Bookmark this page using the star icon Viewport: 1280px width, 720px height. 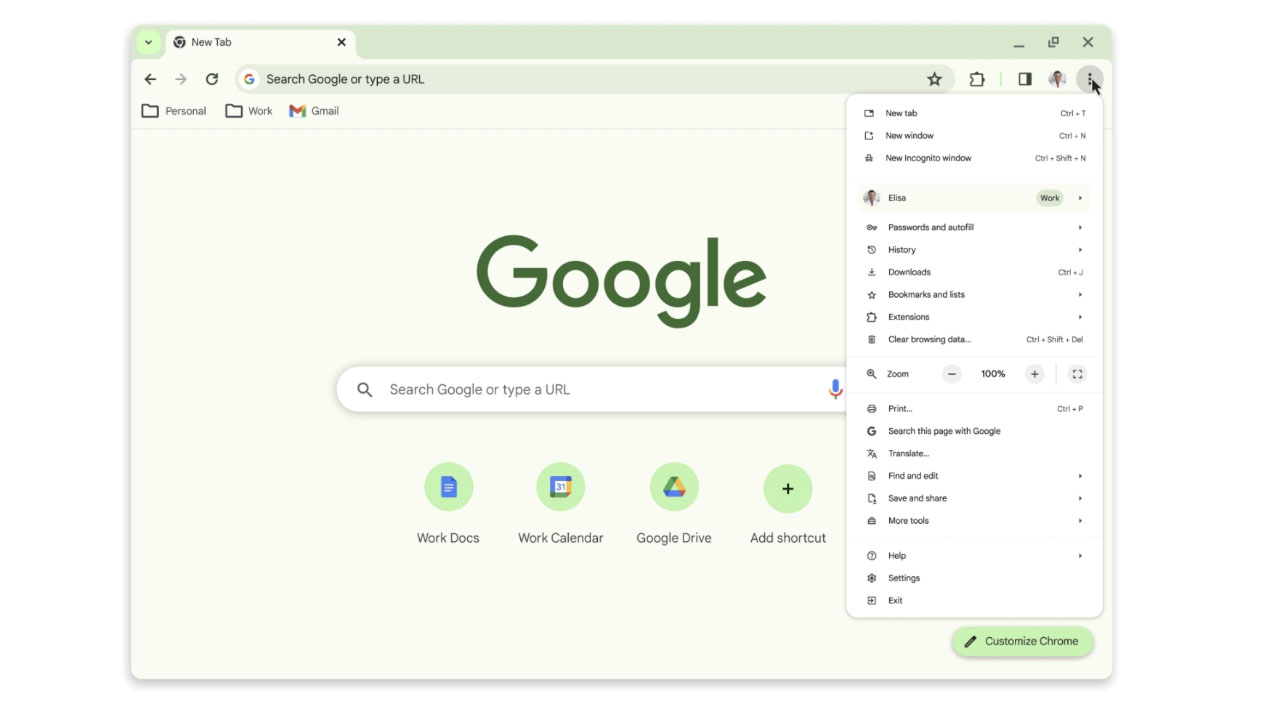tap(934, 79)
